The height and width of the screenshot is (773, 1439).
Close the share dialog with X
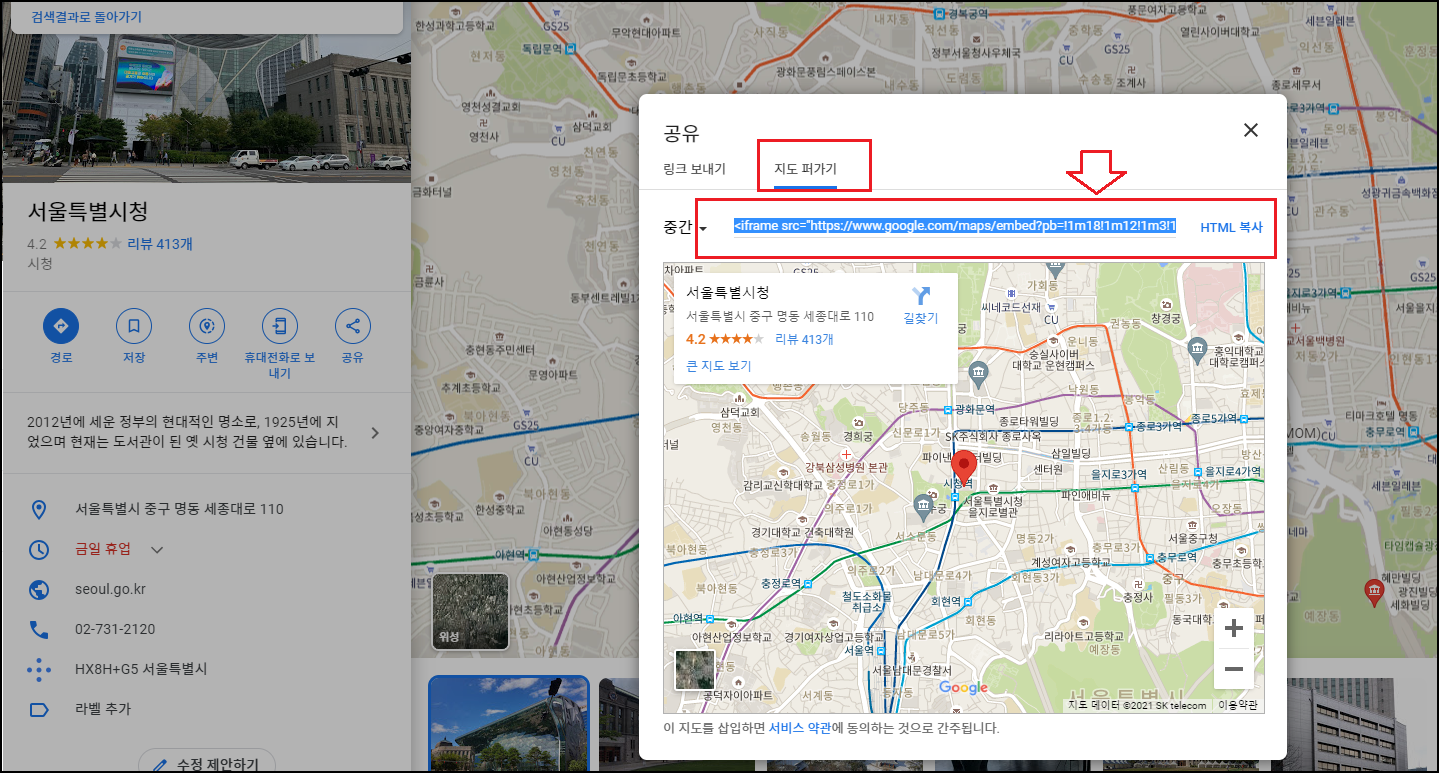[1250, 130]
